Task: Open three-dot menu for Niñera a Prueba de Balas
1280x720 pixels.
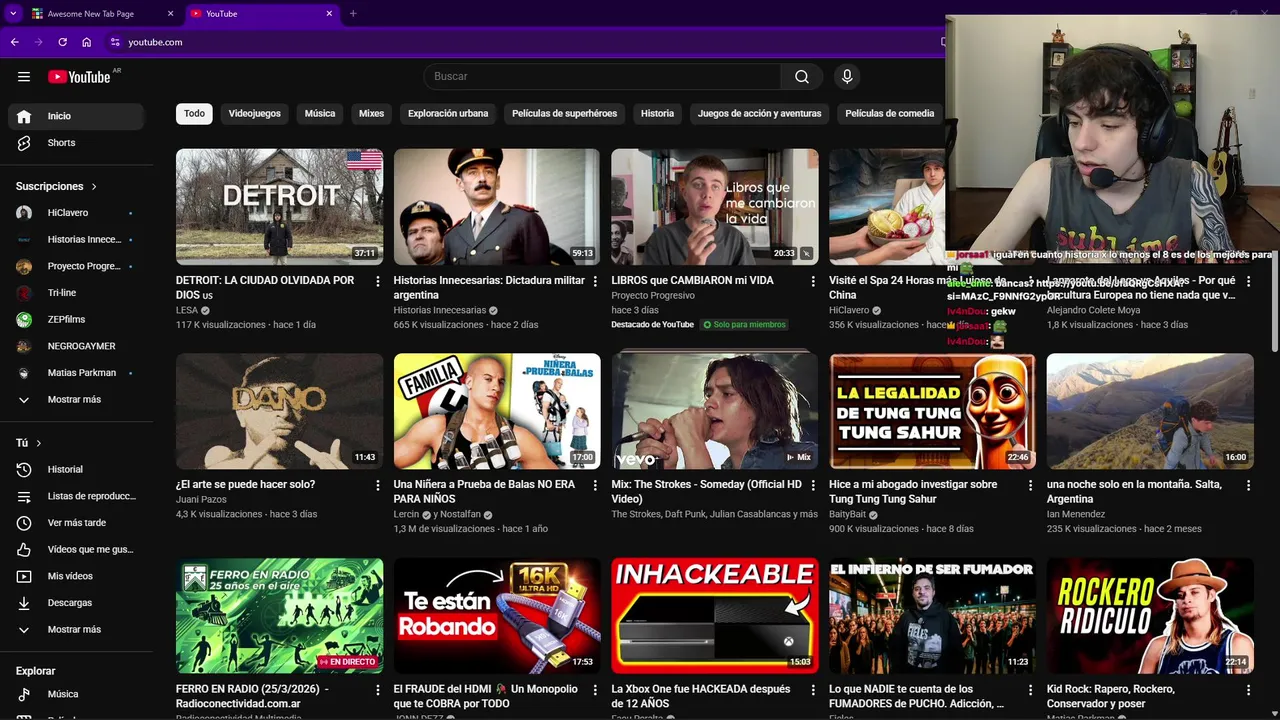Action: click(595, 485)
